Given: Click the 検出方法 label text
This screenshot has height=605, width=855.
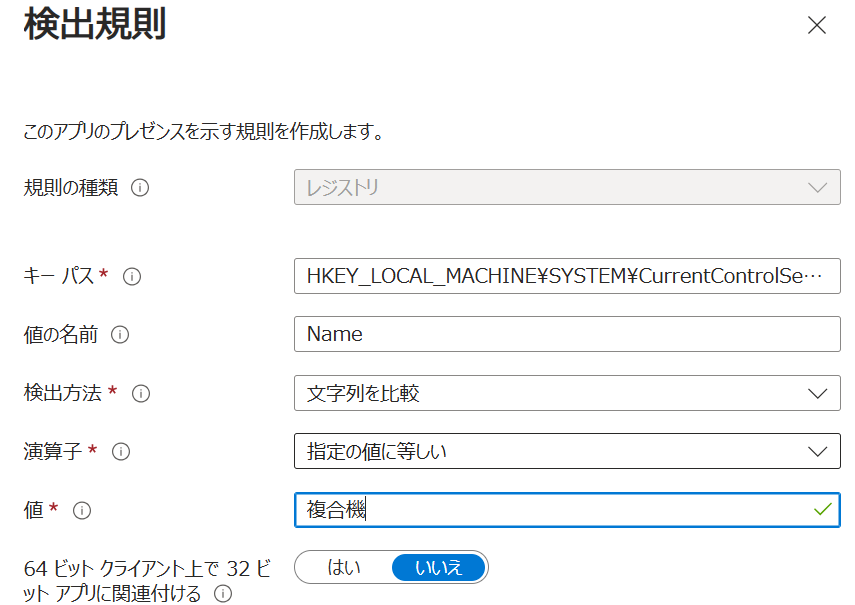Looking at the screenshot, I should (x=62, y=393).
